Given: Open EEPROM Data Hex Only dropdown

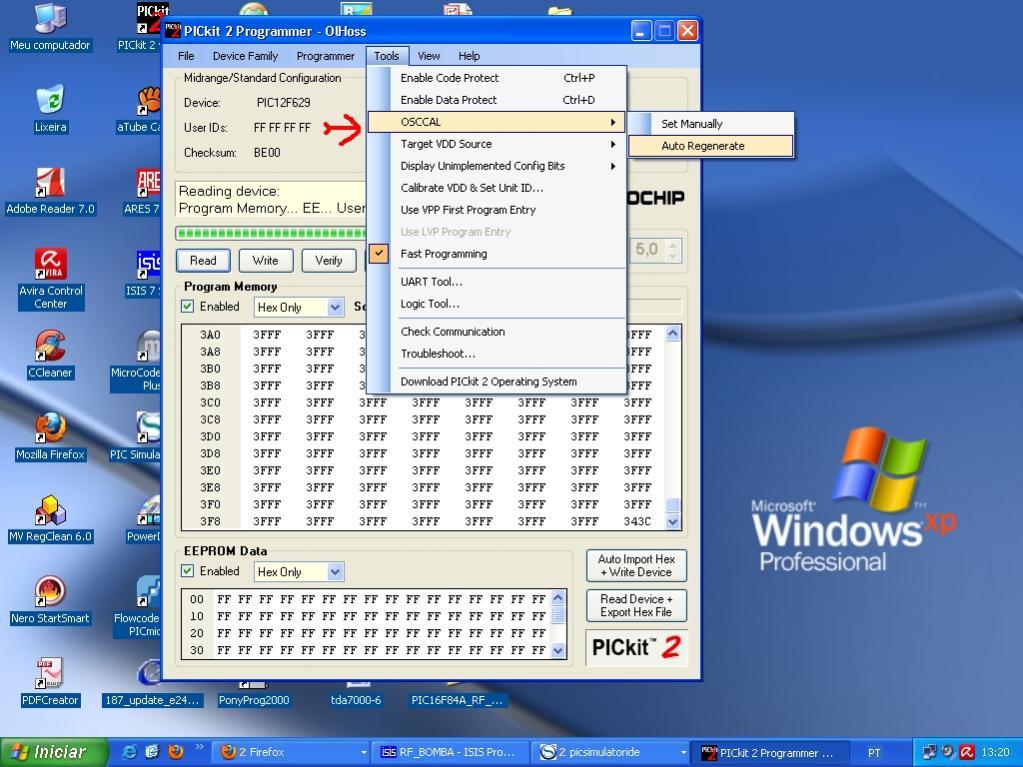Looking at the screenshot, I should tap(335, 572).
